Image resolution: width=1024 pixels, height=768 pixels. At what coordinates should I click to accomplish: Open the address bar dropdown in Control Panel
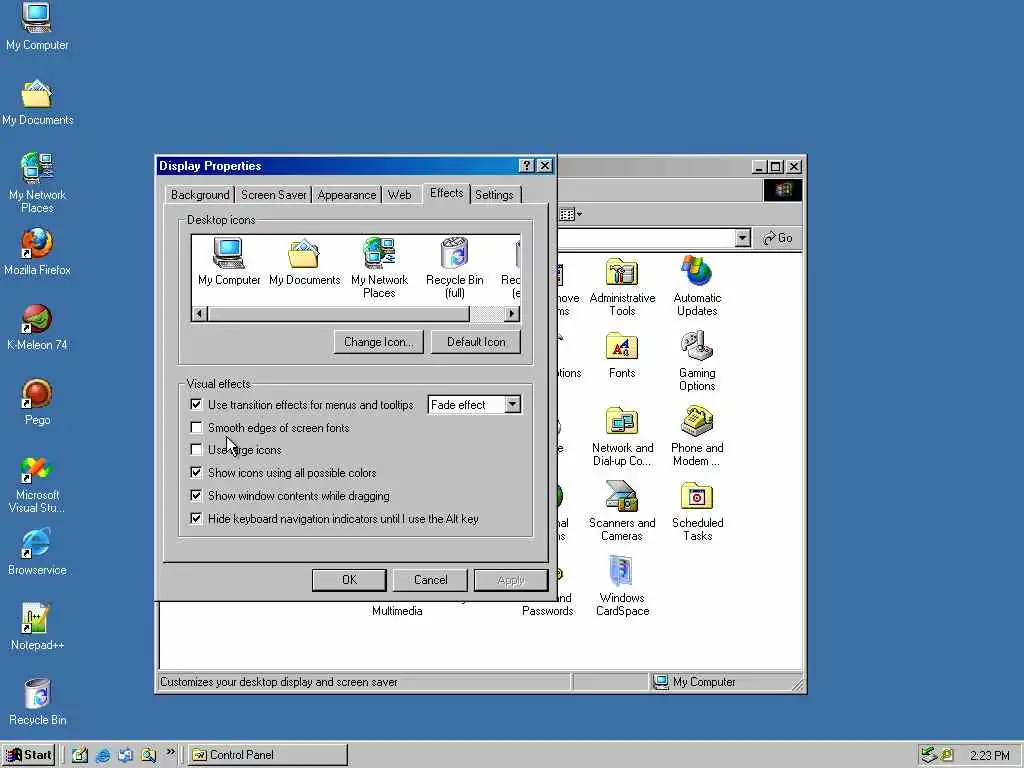point(743,238)
